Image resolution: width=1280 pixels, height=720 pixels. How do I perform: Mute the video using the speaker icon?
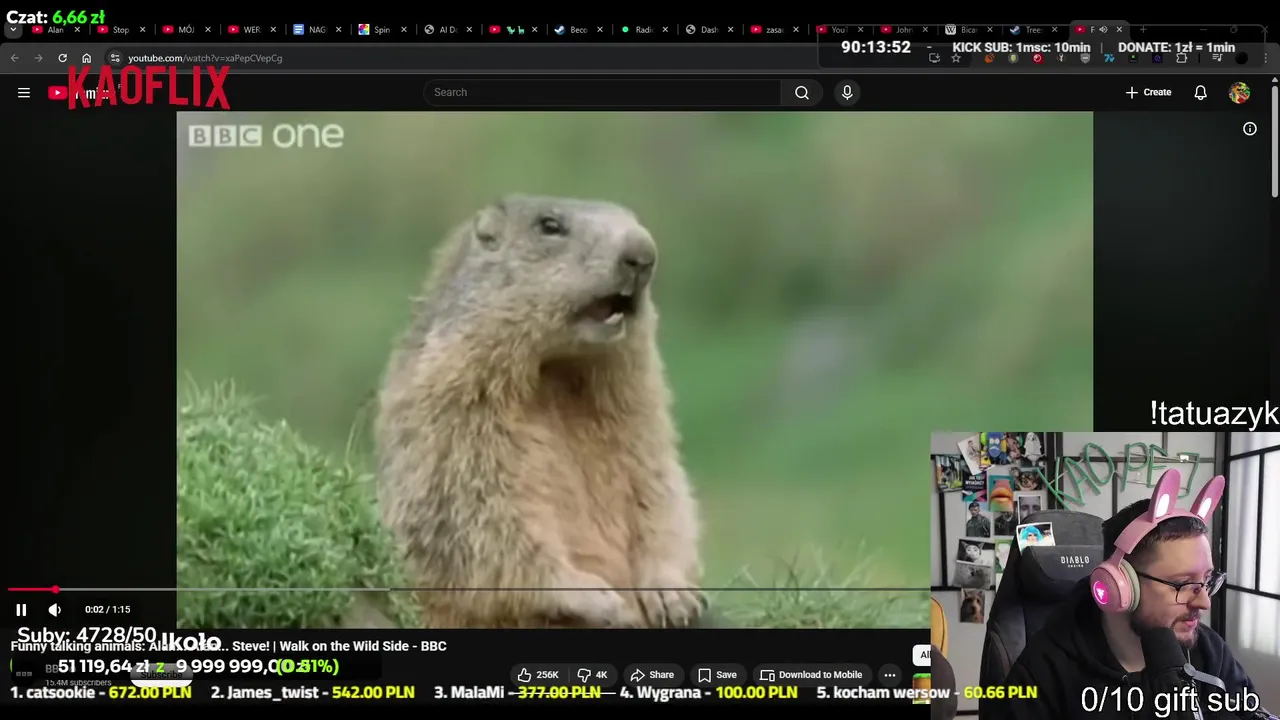pyautogui.click(x=55, y=609)
